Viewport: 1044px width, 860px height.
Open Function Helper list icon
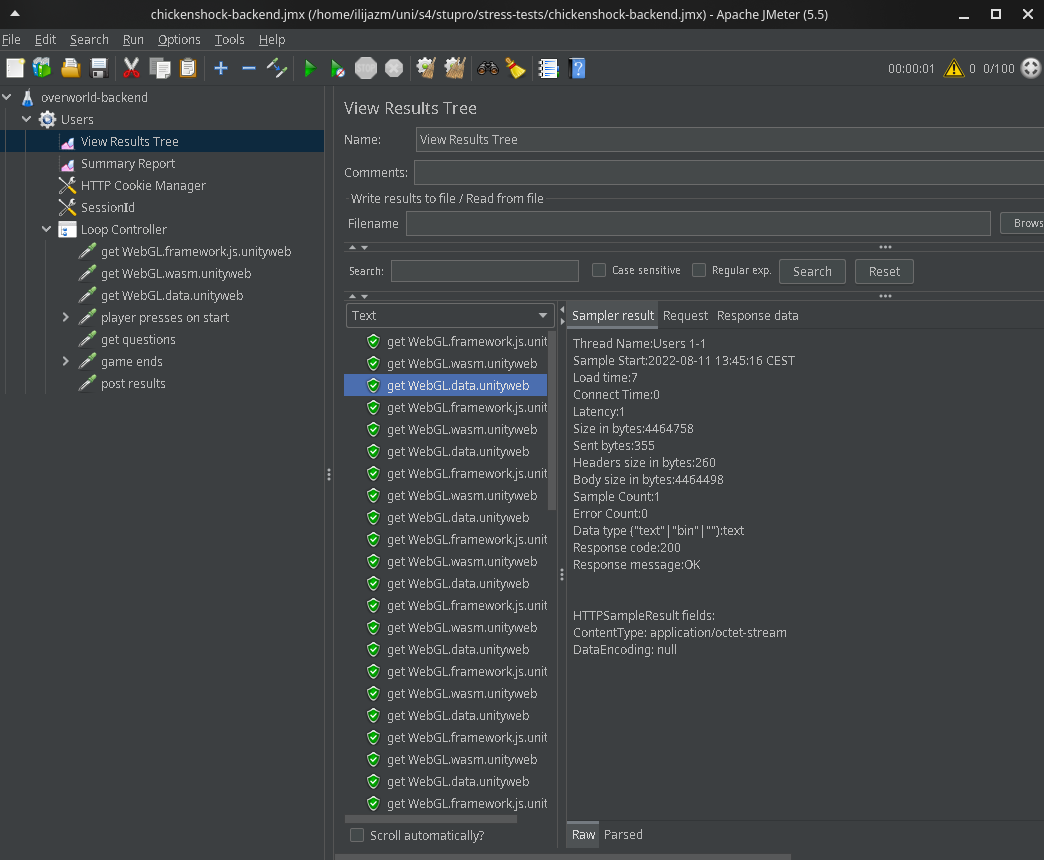548,68
